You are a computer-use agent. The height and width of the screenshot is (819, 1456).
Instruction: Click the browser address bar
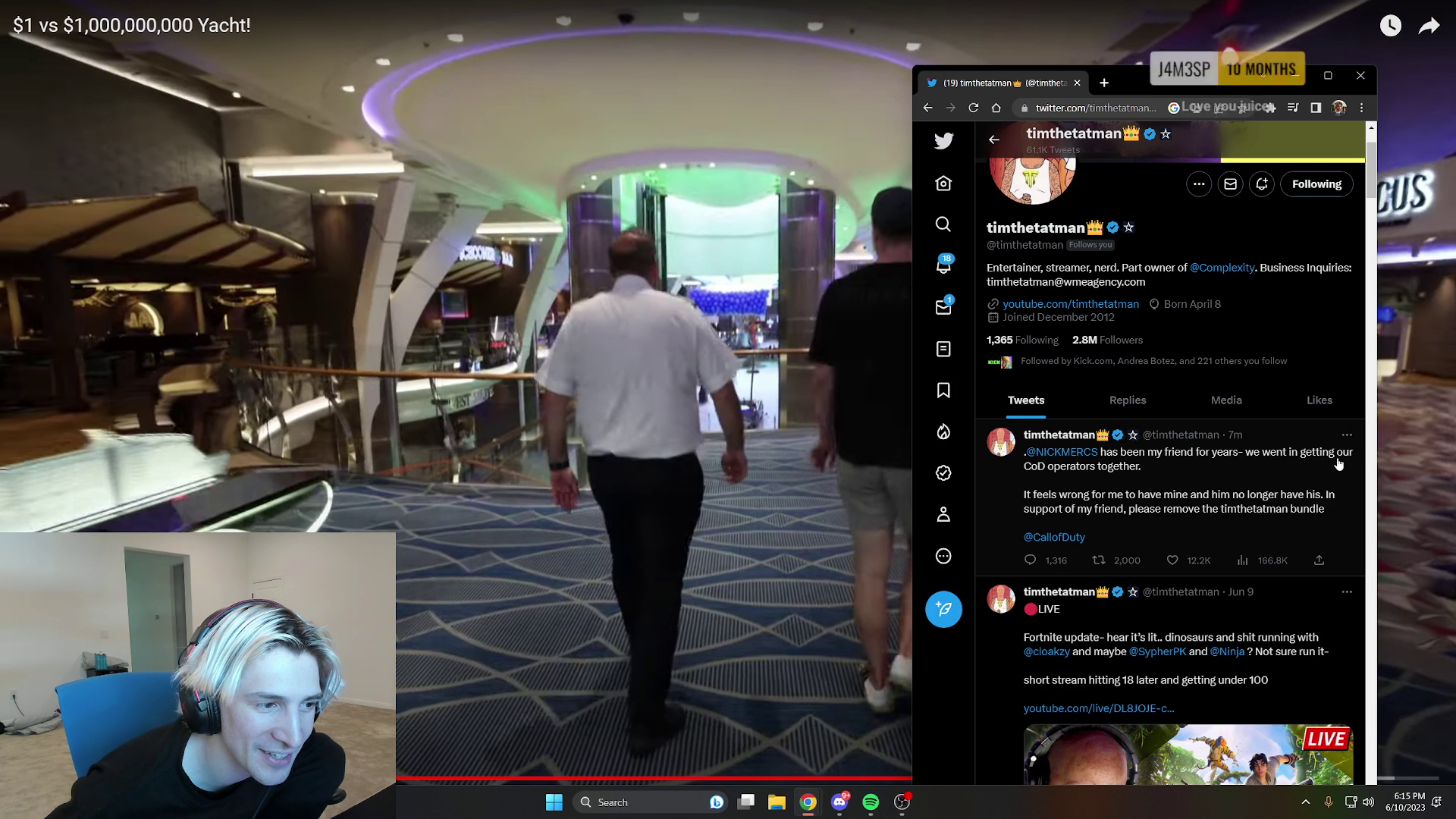(x=1096, y=108)
